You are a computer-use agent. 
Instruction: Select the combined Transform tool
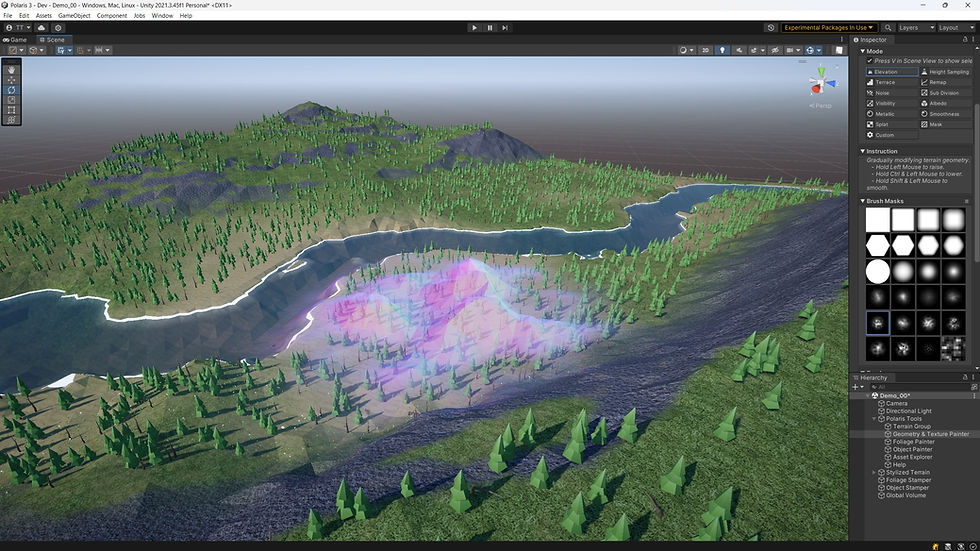pyautogui.click(x=11, y=120)
